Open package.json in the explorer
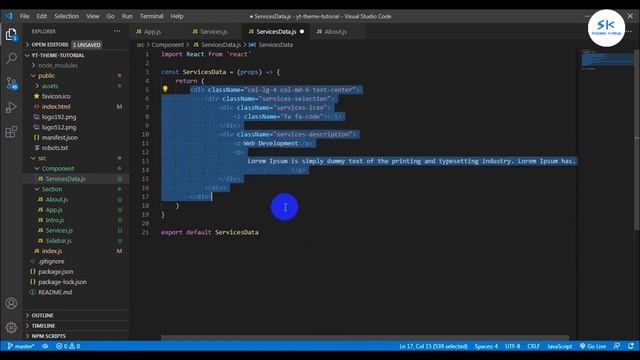The height and width of the screenshot is (360, 640). click(56, 271)
